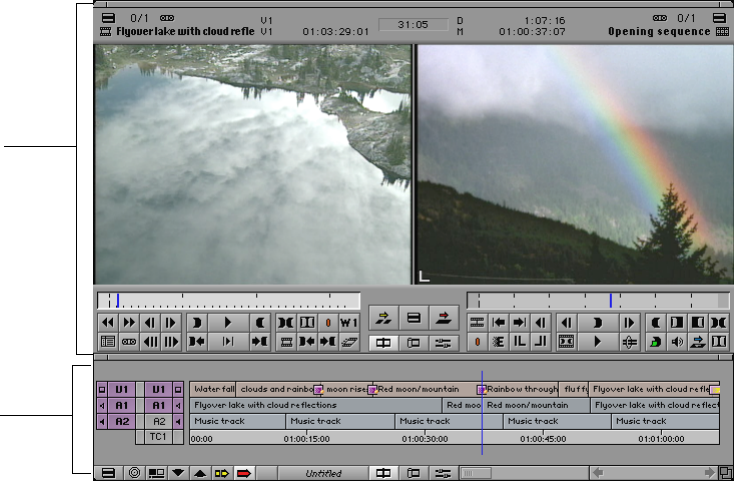Click the center duration display 31:05
This screenshot has width=734, height=481.
413,24
